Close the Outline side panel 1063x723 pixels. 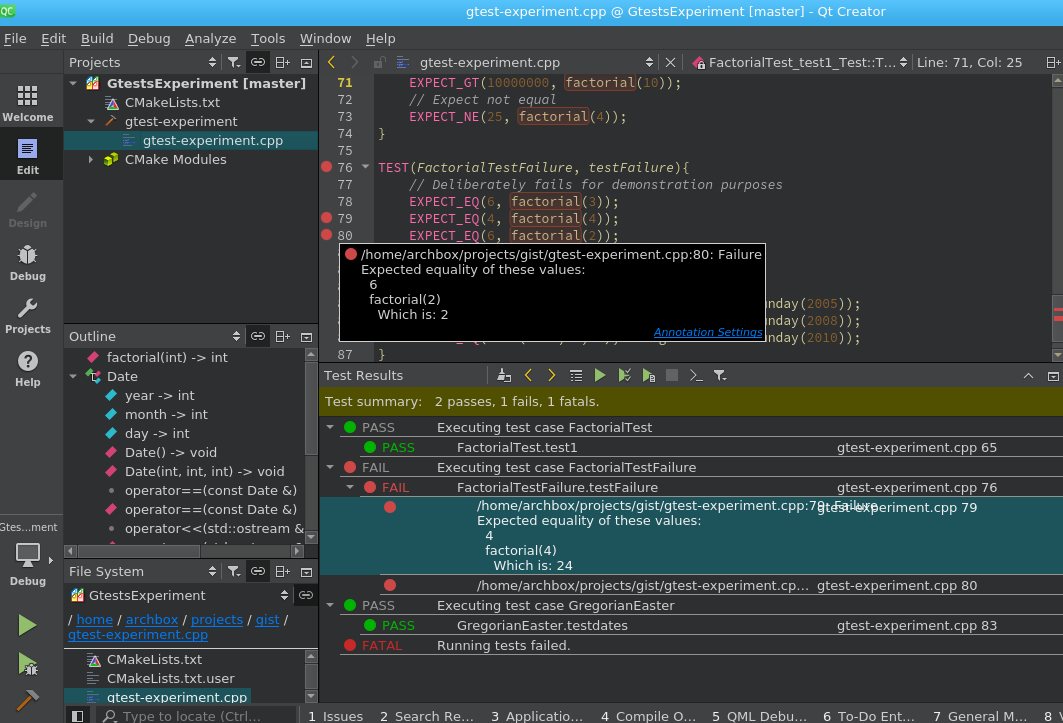[306, 336]
